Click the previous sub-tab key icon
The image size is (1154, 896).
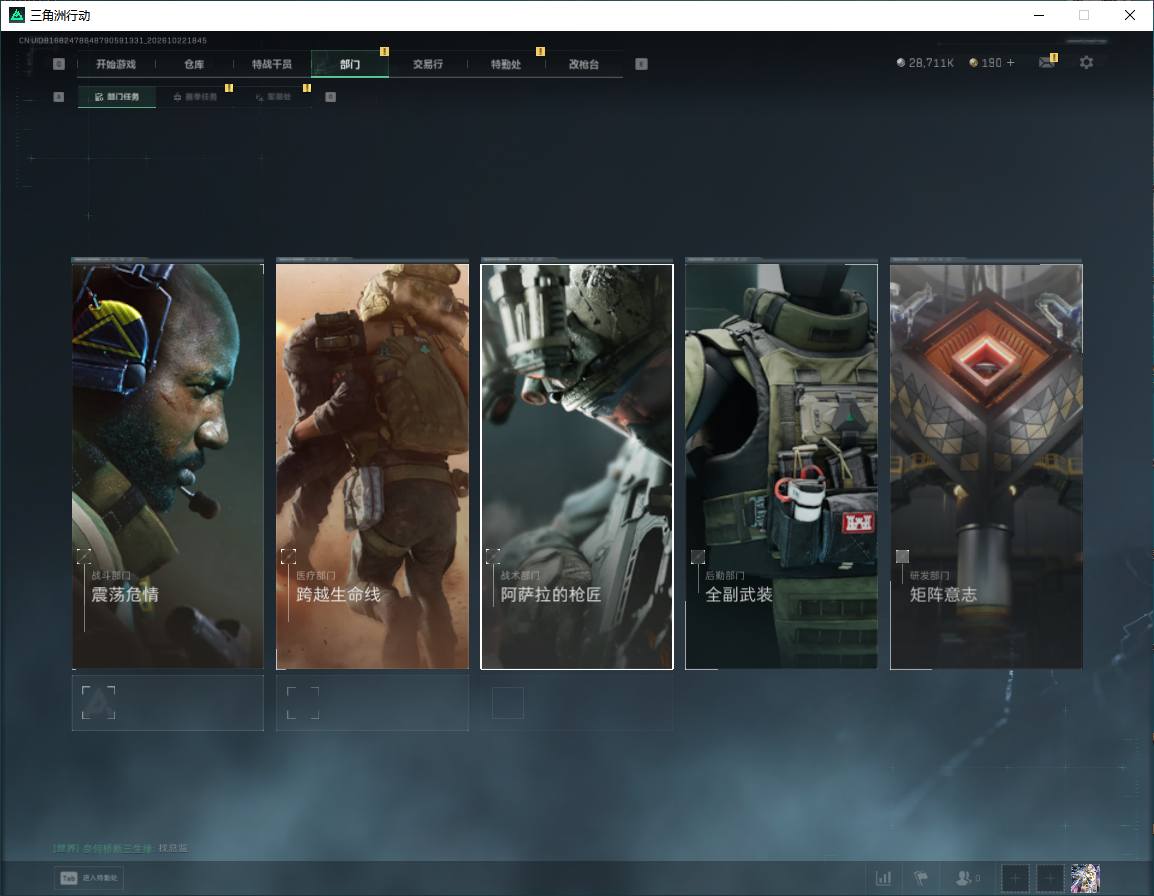click(x=59, y=96)
